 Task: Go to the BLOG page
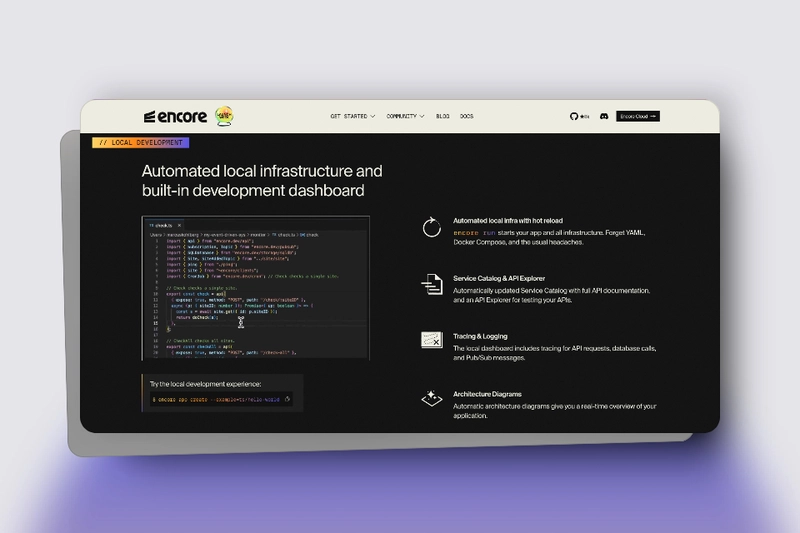tap(442, 116)
